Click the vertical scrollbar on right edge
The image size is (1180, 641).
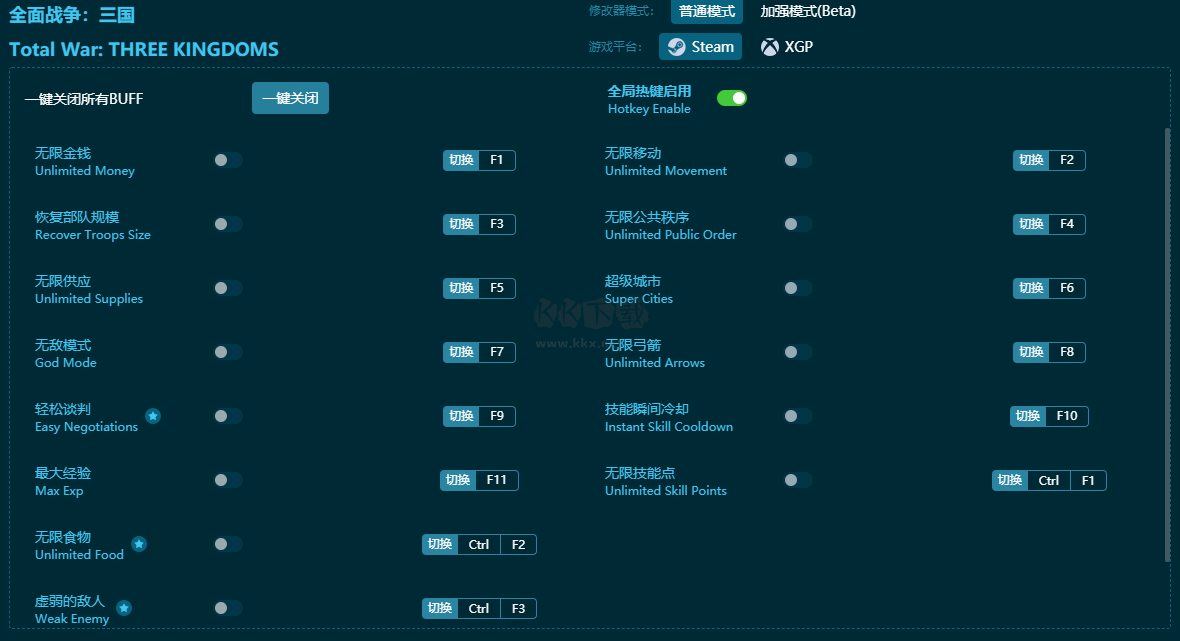point(1167,345)
